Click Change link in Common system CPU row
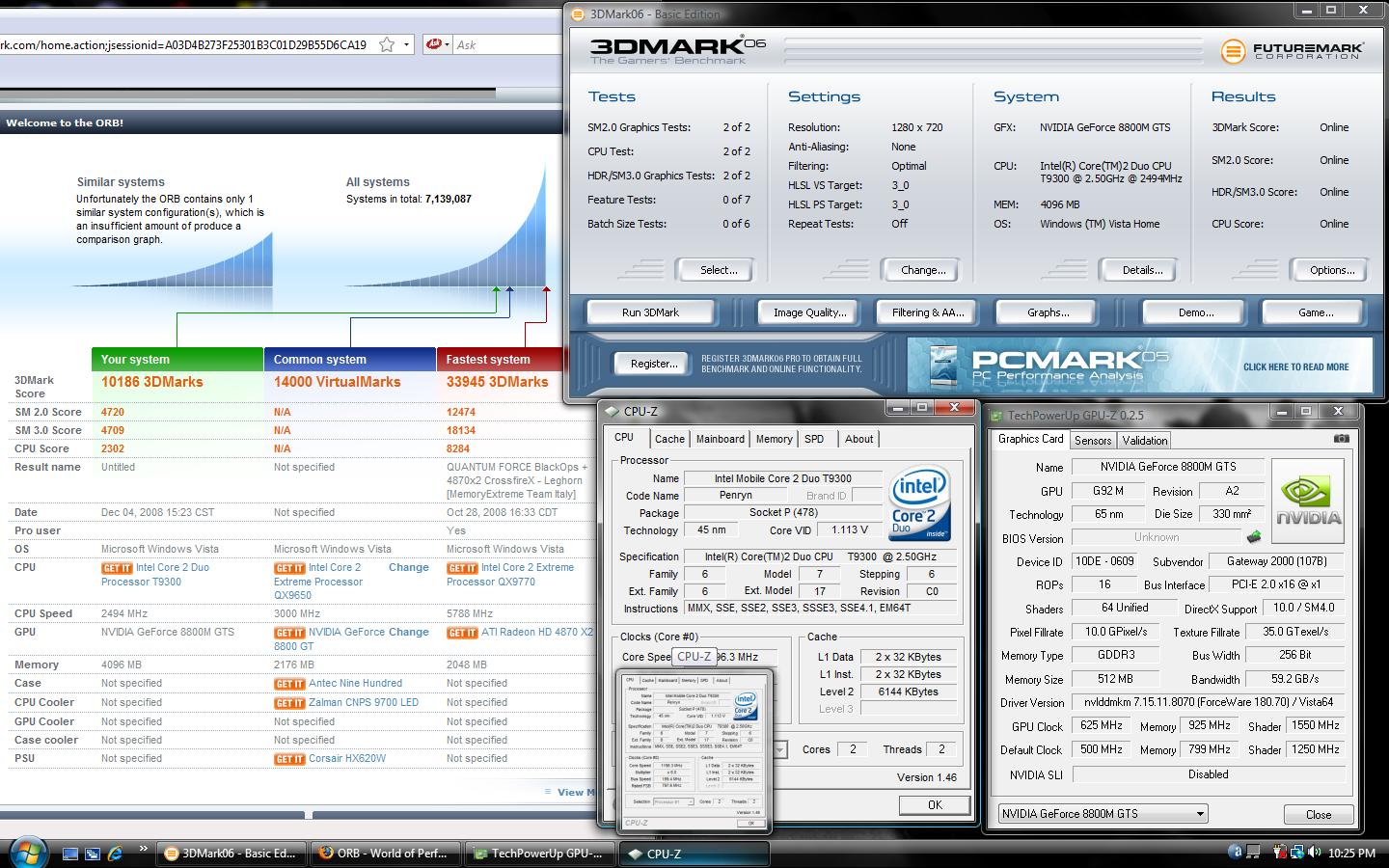This screenshot has height=868, width=1389. point(408,567)
